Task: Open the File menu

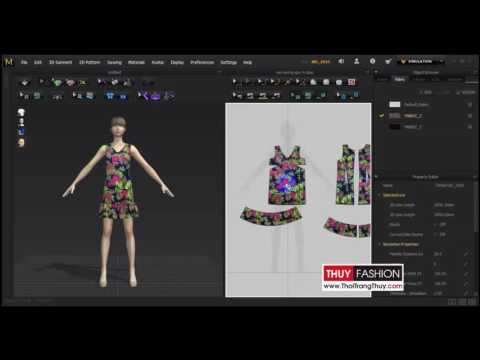Action: [x=24, y=62]
